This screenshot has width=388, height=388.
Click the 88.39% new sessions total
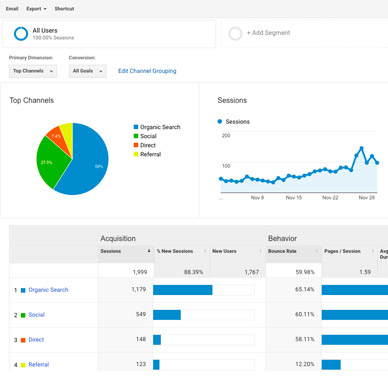[x=193, y=272]
